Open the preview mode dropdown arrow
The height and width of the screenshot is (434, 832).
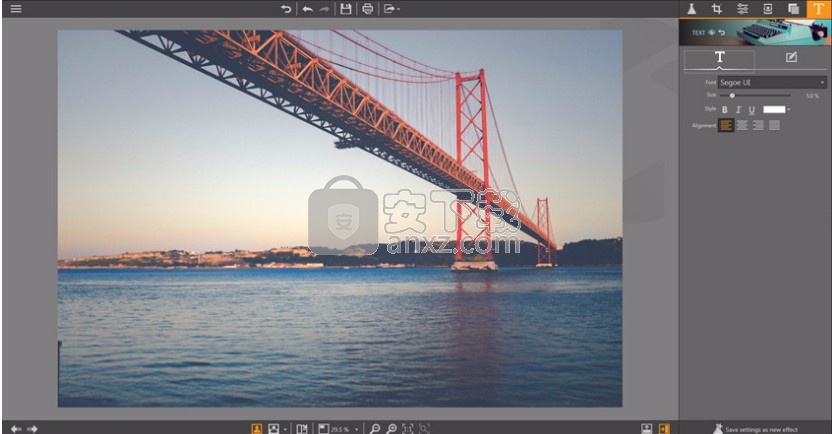285,429
